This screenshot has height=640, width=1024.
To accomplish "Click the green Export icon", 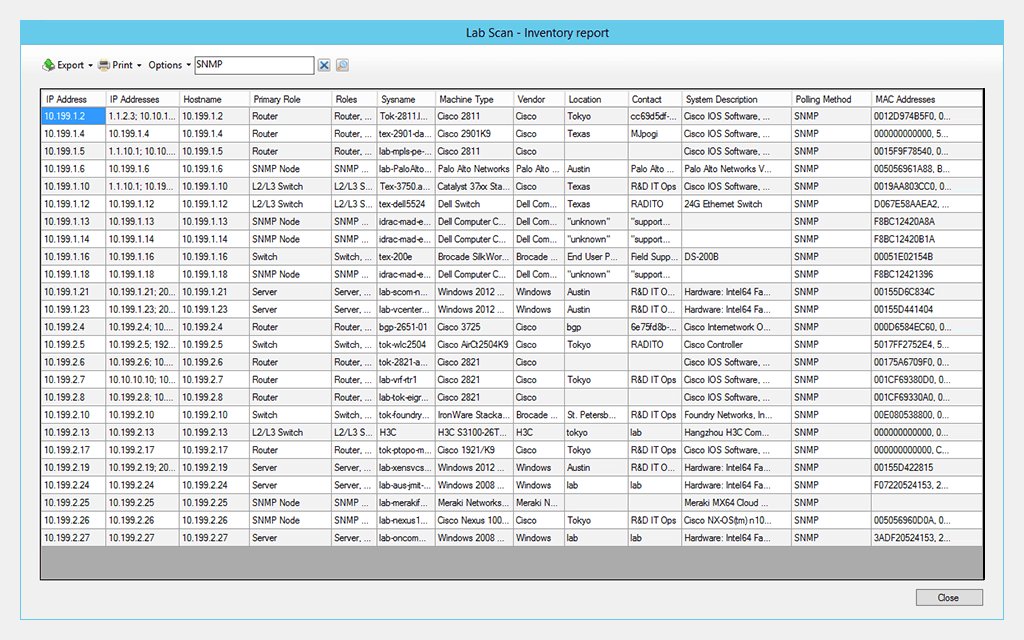I will (x=48, y=65).
